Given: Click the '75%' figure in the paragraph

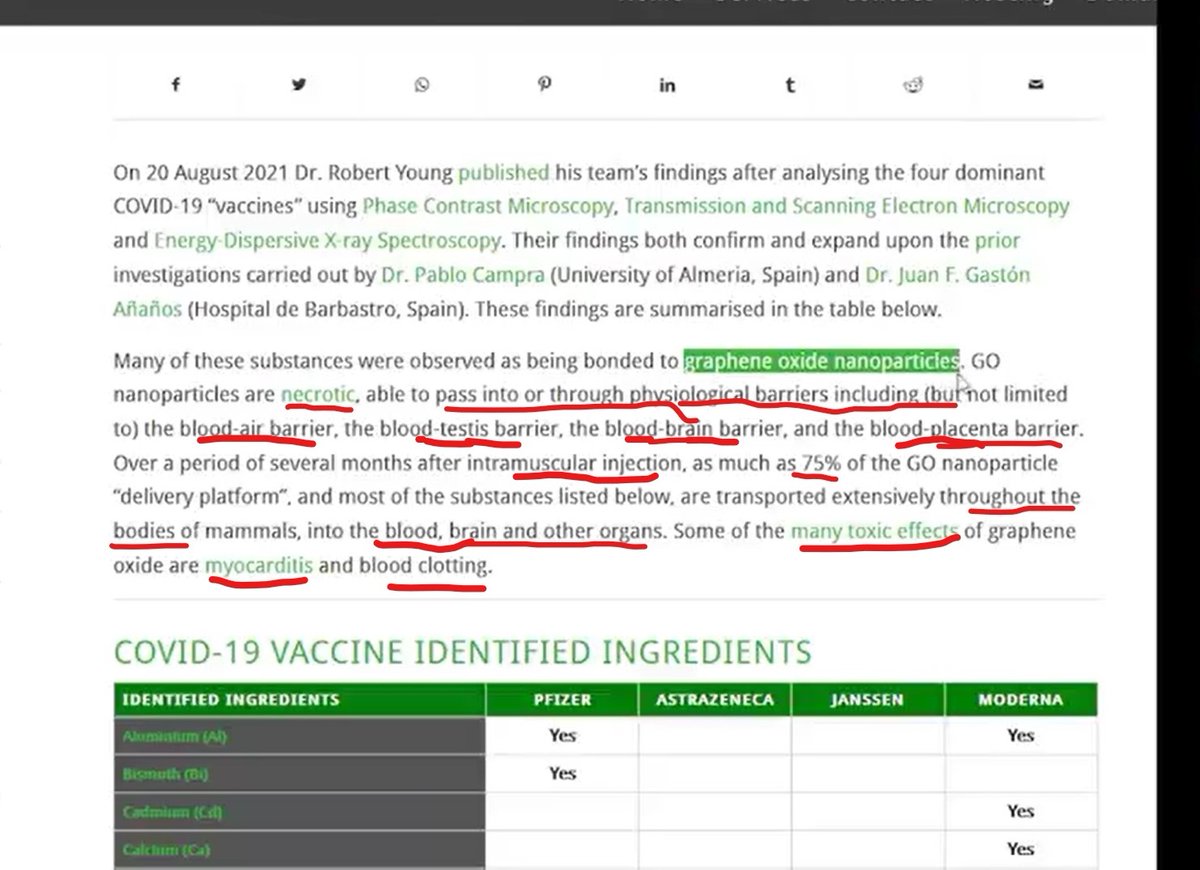Looking at the screenshot, I should pyautogui.click(x=820, y=463).
